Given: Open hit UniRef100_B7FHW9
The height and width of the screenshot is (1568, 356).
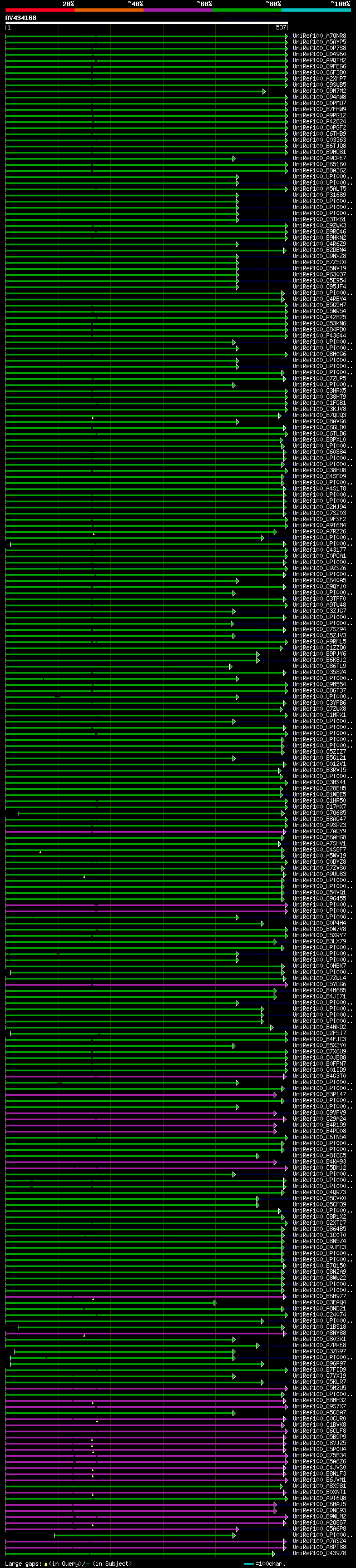Looking at the screenshot, I should 319,109.
